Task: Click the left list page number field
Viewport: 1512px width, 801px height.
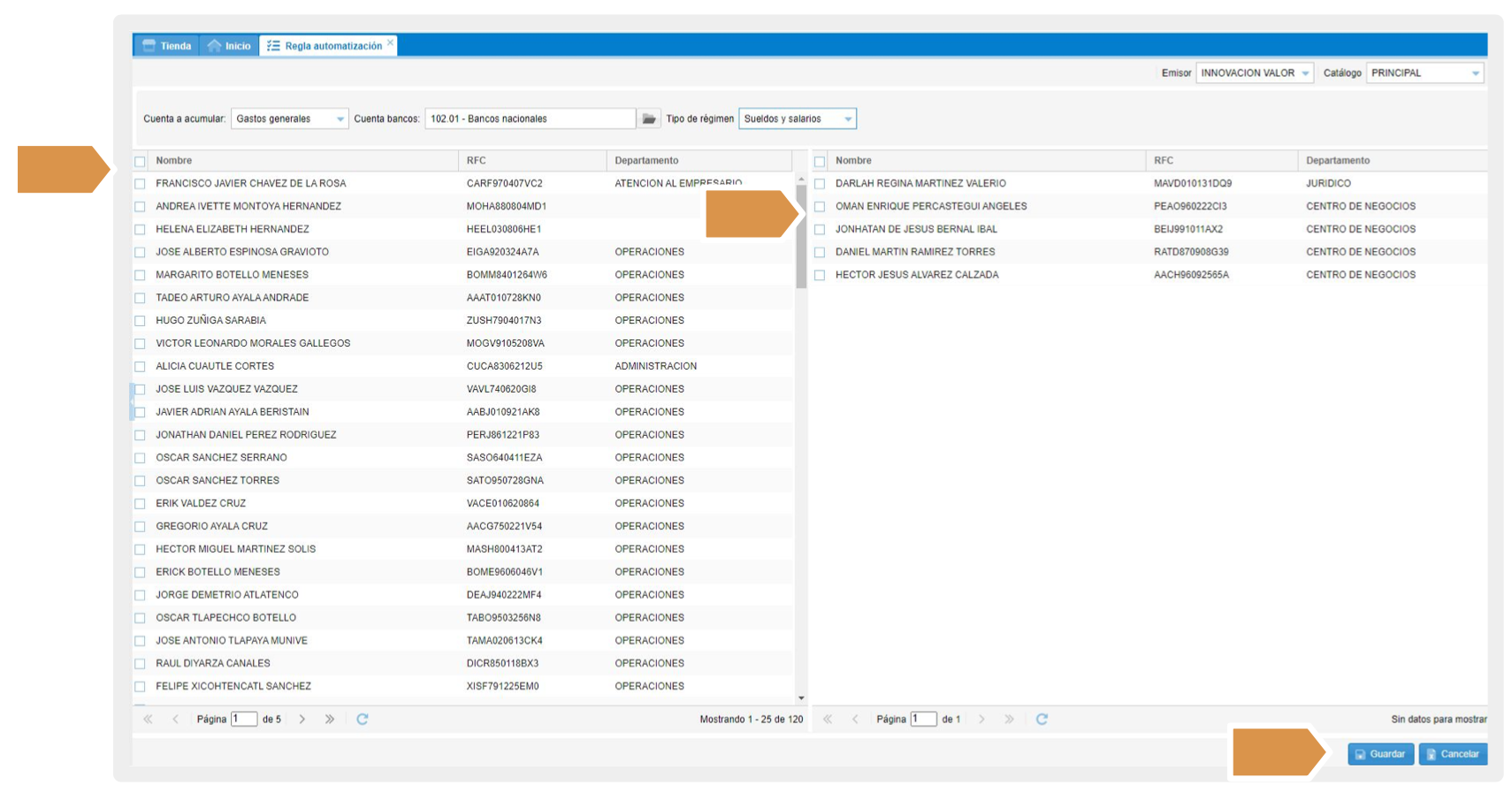Action: pos(243,719)
